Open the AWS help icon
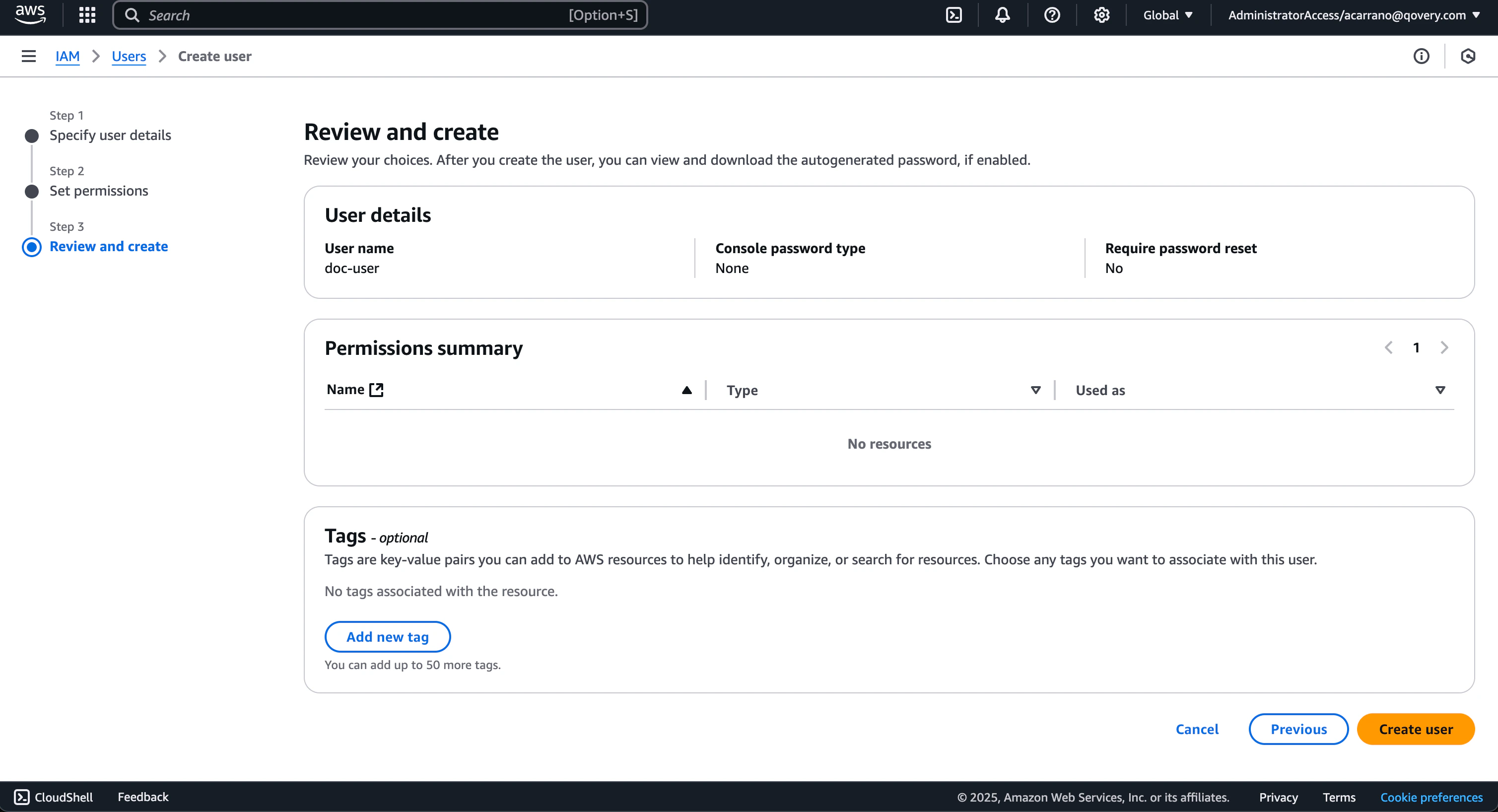Viewport: 1498px width, 812px height. [1051, 14]
